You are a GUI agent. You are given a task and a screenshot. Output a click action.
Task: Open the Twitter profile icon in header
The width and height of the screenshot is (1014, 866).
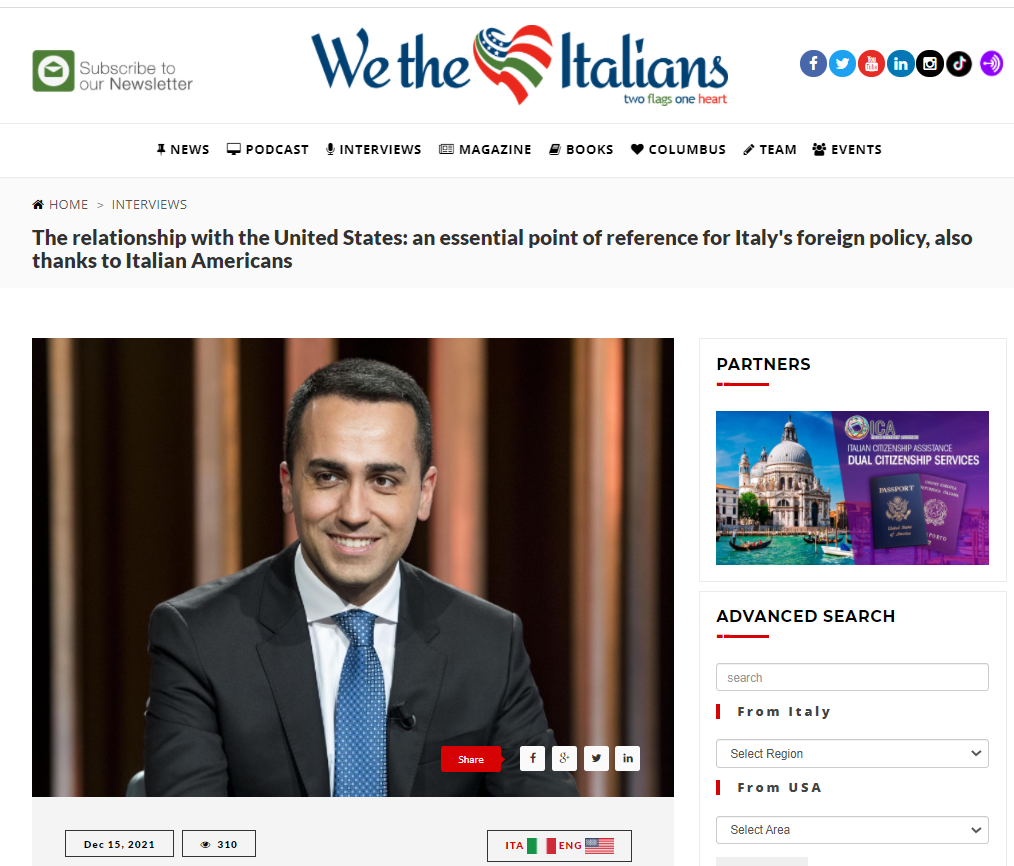(842, 63)
